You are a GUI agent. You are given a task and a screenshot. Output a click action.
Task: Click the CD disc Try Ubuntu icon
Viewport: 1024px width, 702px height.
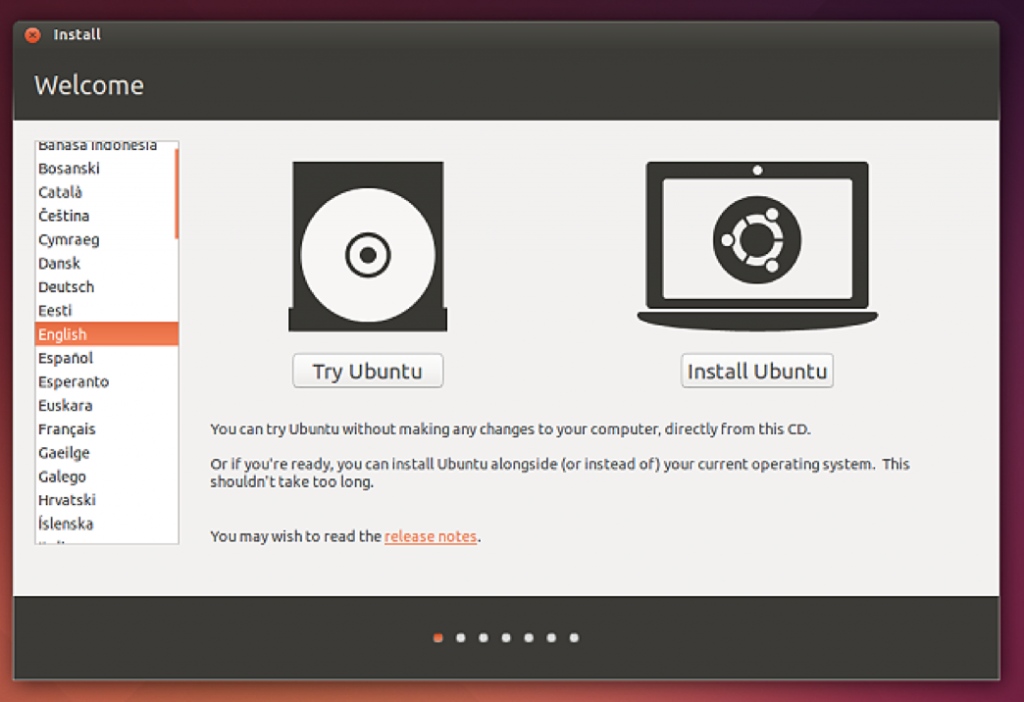[x=368, y=246]
